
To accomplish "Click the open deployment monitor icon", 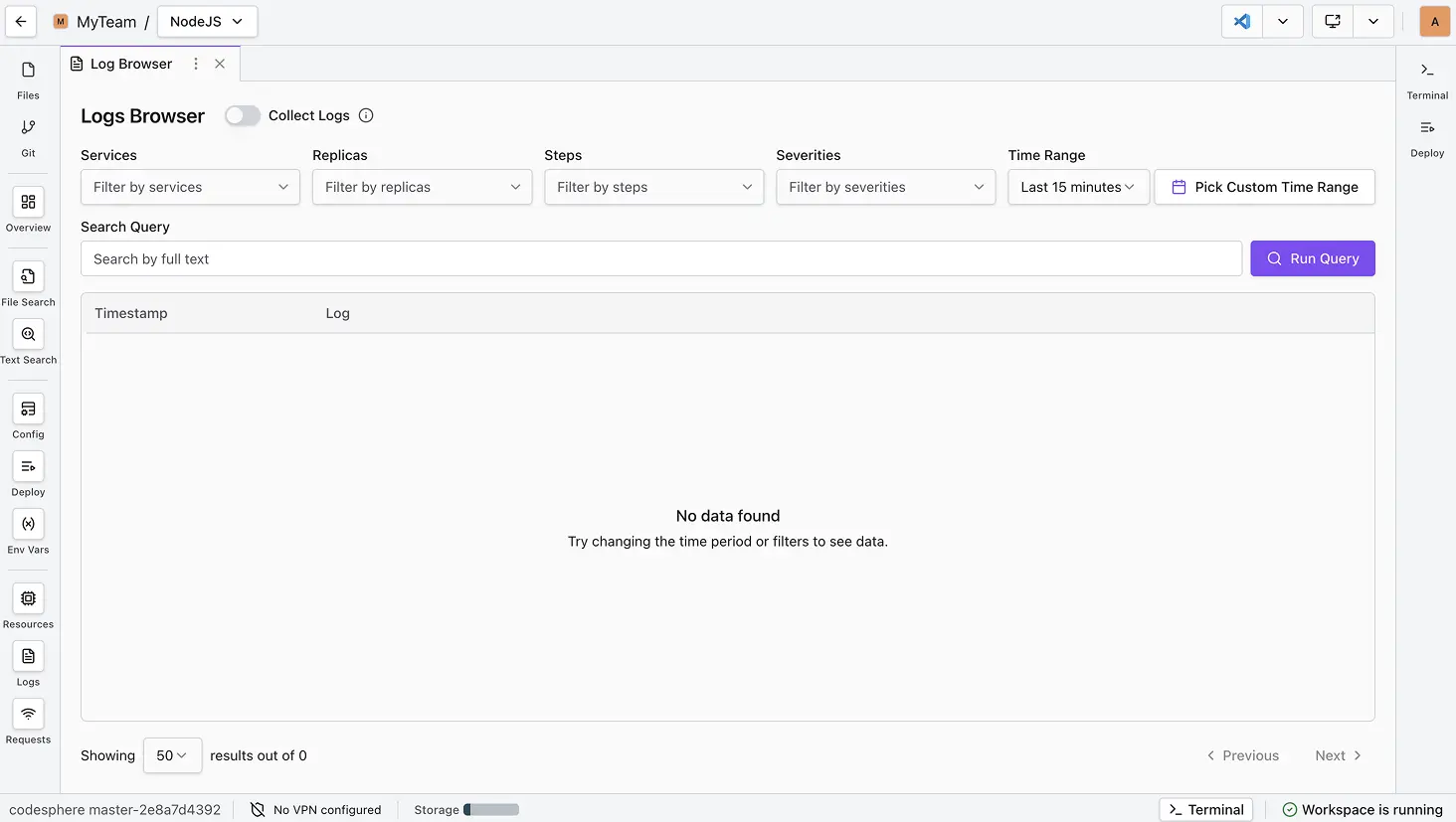I will pos(1333,21).
